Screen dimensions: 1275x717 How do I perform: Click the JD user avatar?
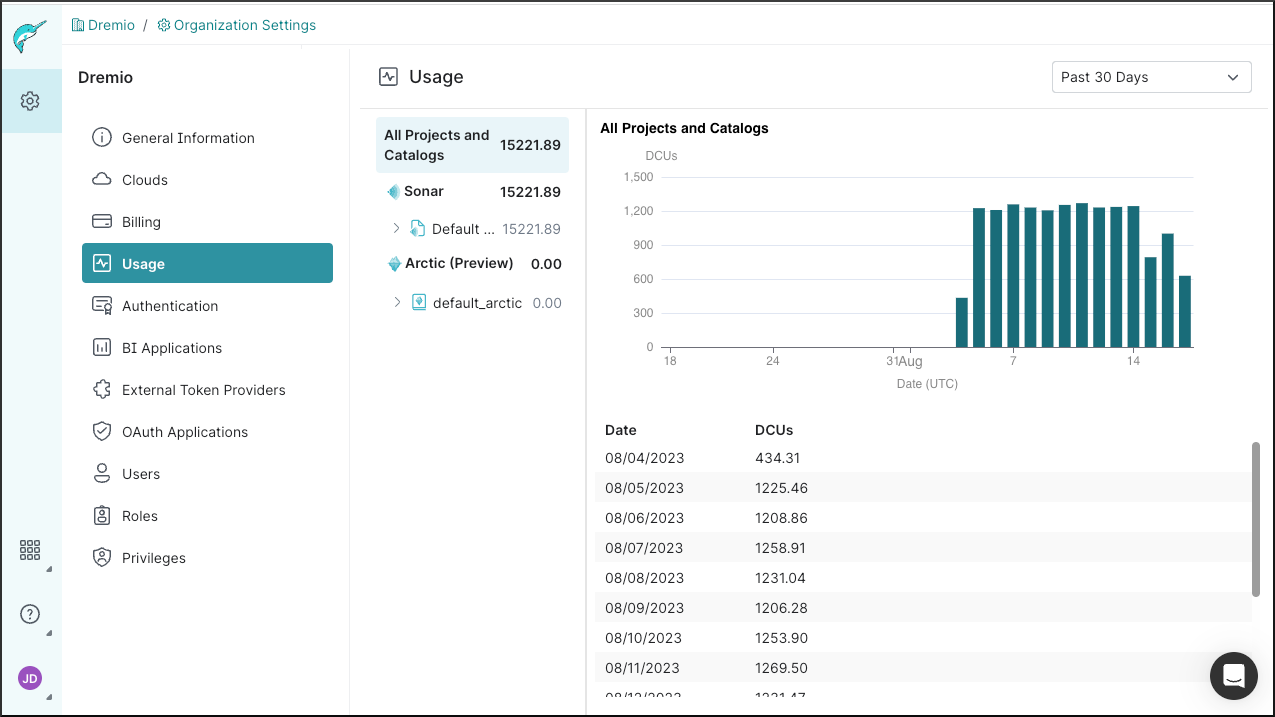[30, 679]
